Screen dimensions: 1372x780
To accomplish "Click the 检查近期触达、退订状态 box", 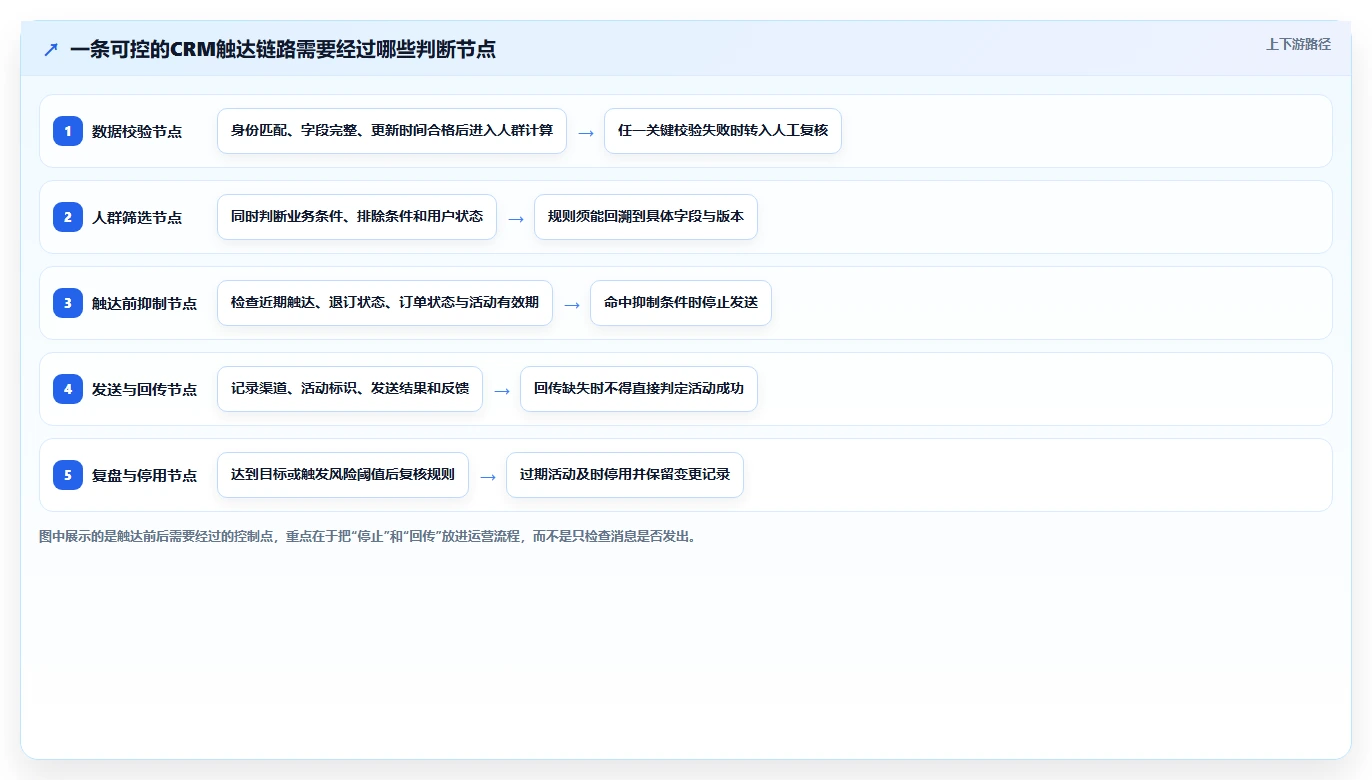I will [x=385, y=303].
